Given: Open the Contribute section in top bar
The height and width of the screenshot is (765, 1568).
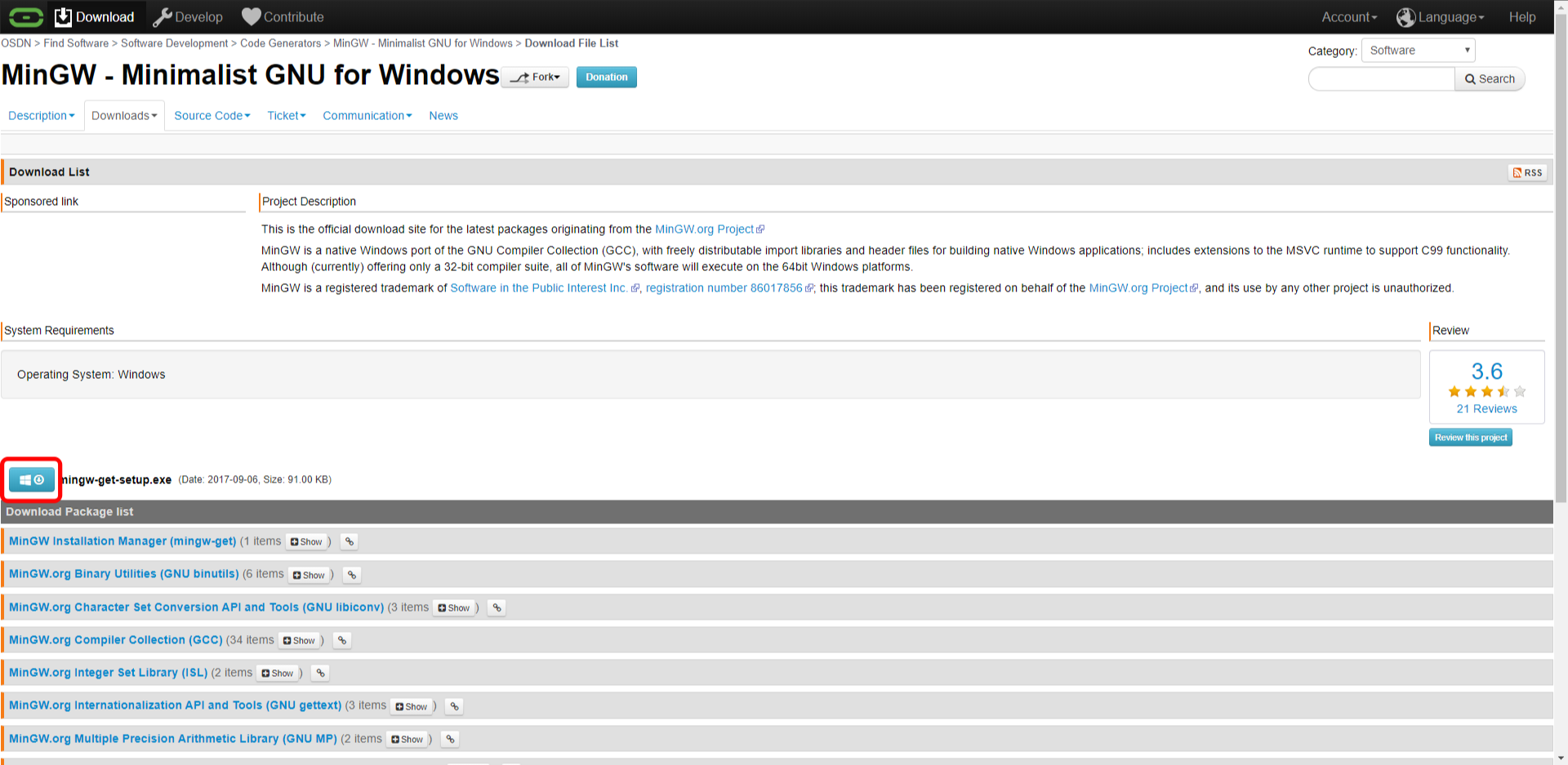Looking at the screenshot, I should click(283, 16).
